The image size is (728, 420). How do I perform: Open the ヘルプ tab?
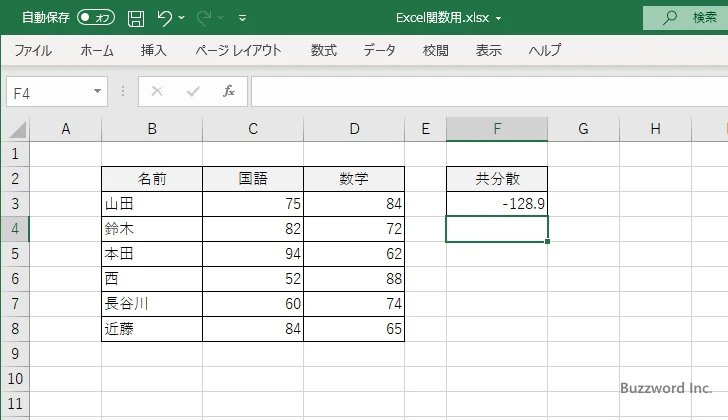545,50
